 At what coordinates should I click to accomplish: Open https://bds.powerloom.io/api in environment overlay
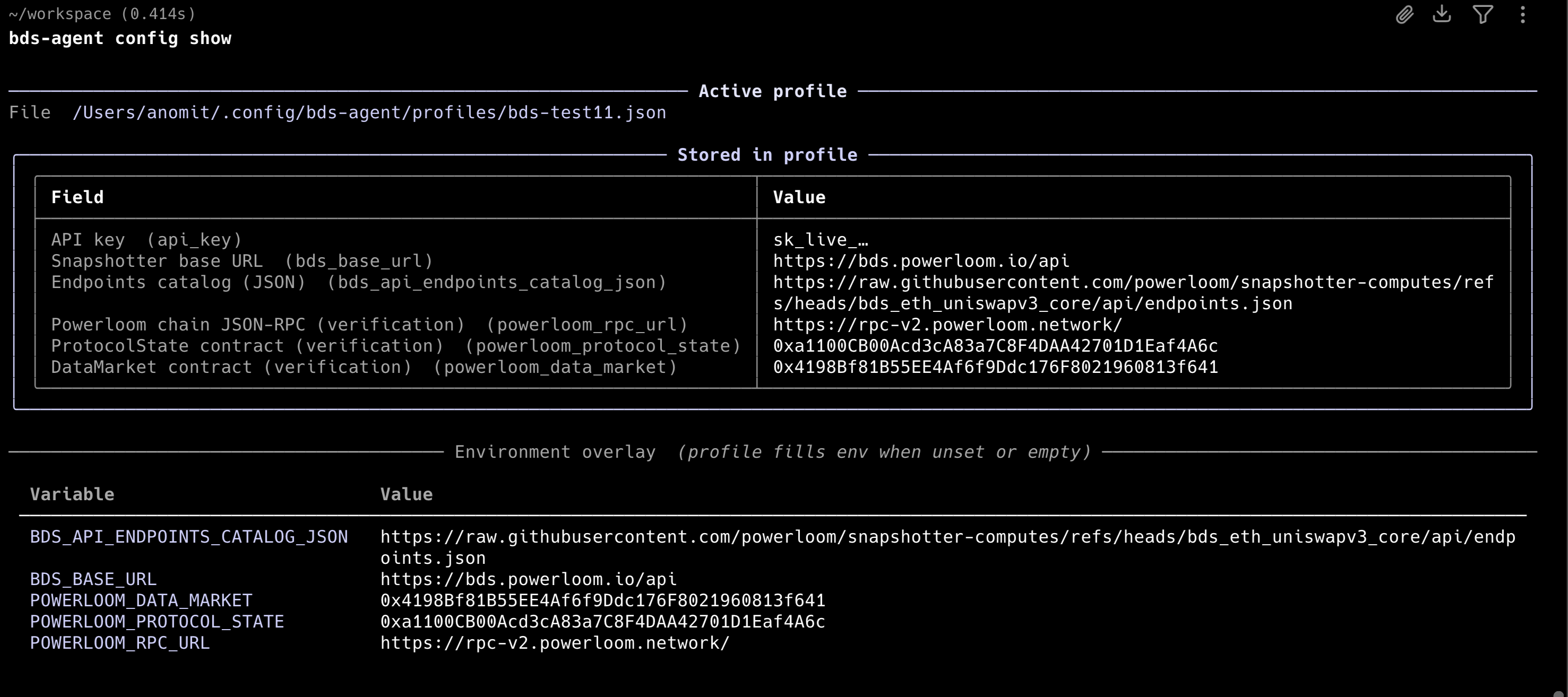pyautogui.click(x=528, y=579)
